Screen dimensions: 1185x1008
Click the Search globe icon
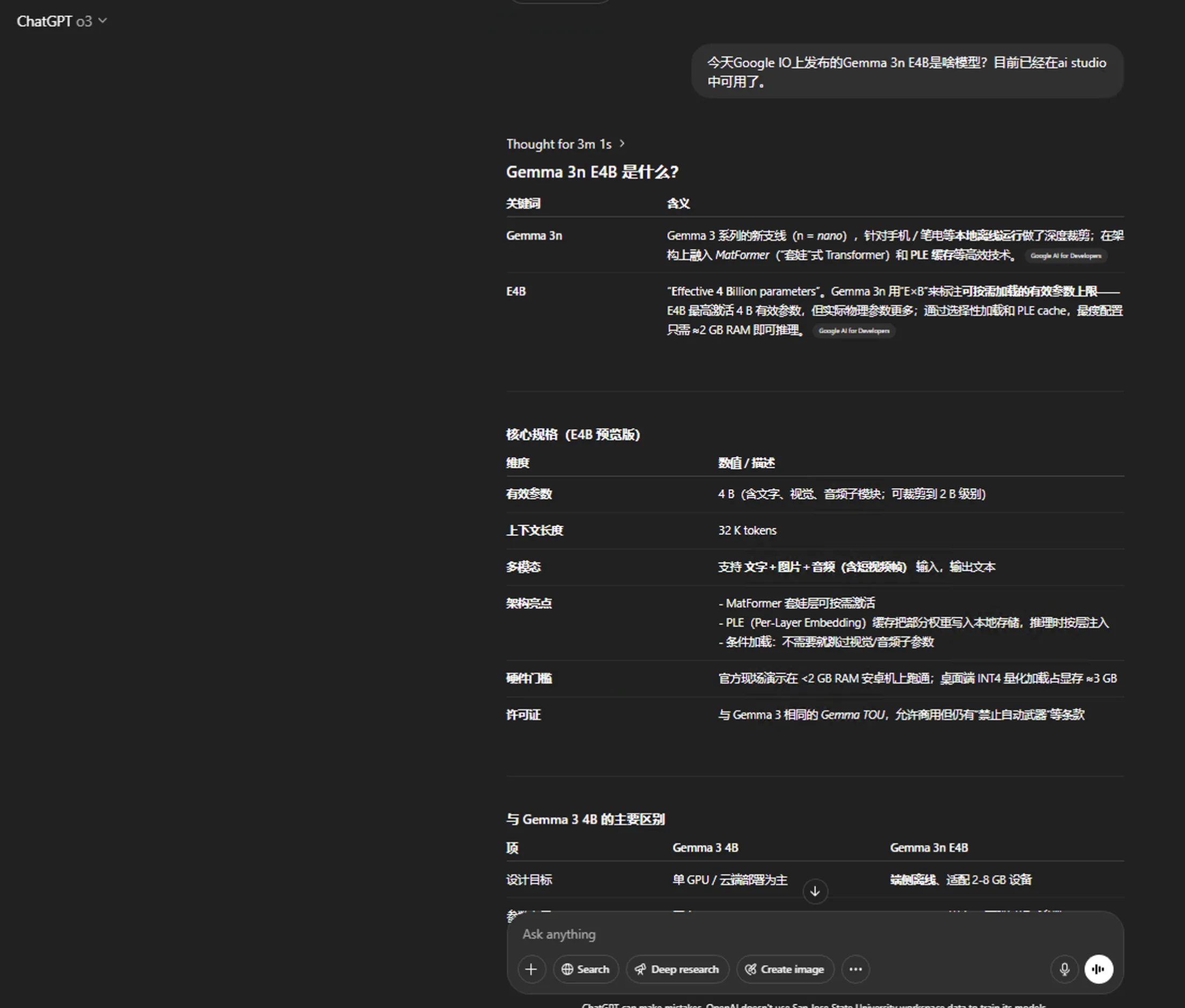(567, 969)
